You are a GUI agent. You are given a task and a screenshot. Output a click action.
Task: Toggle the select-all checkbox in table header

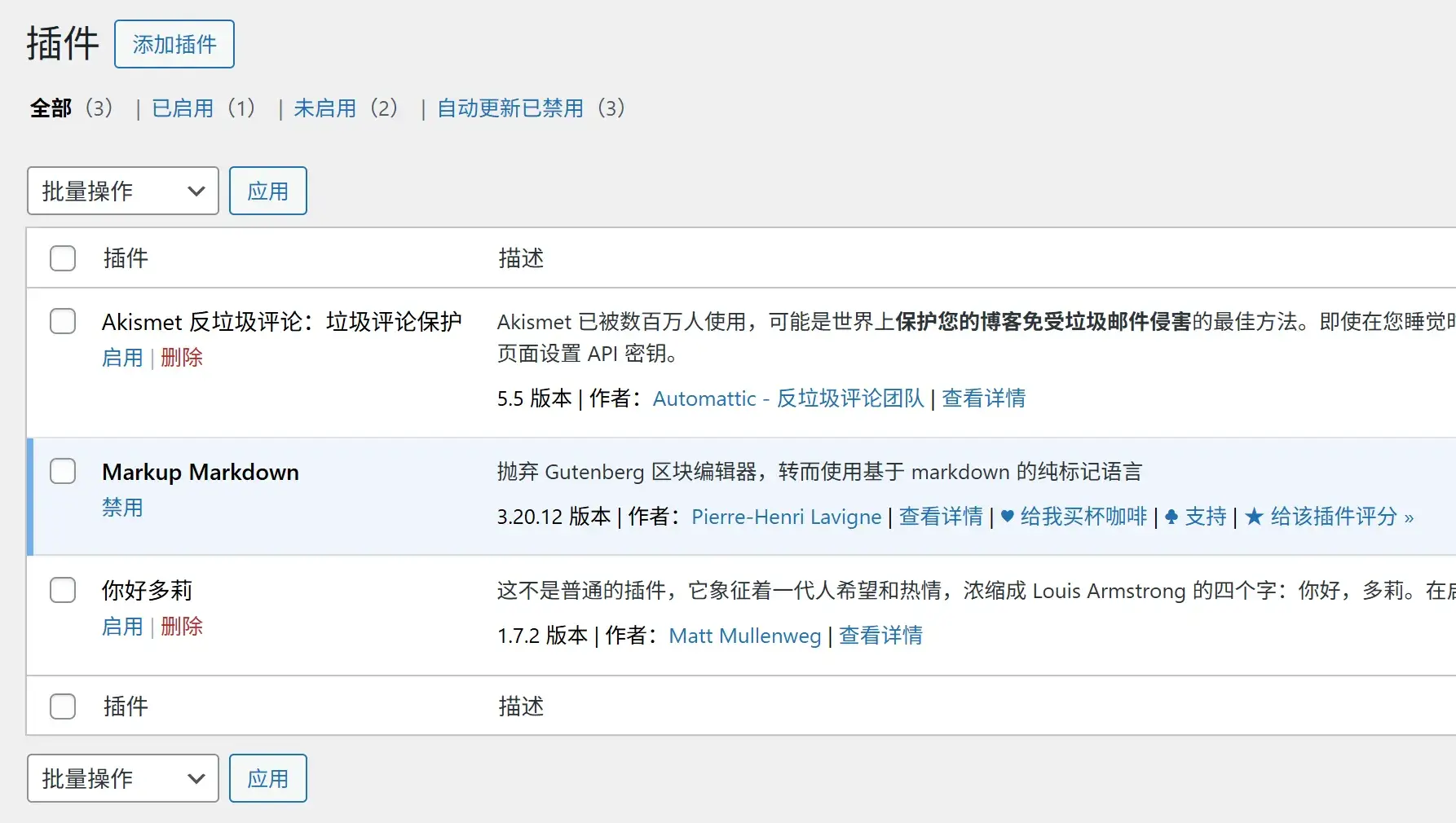tap(63, 258)
